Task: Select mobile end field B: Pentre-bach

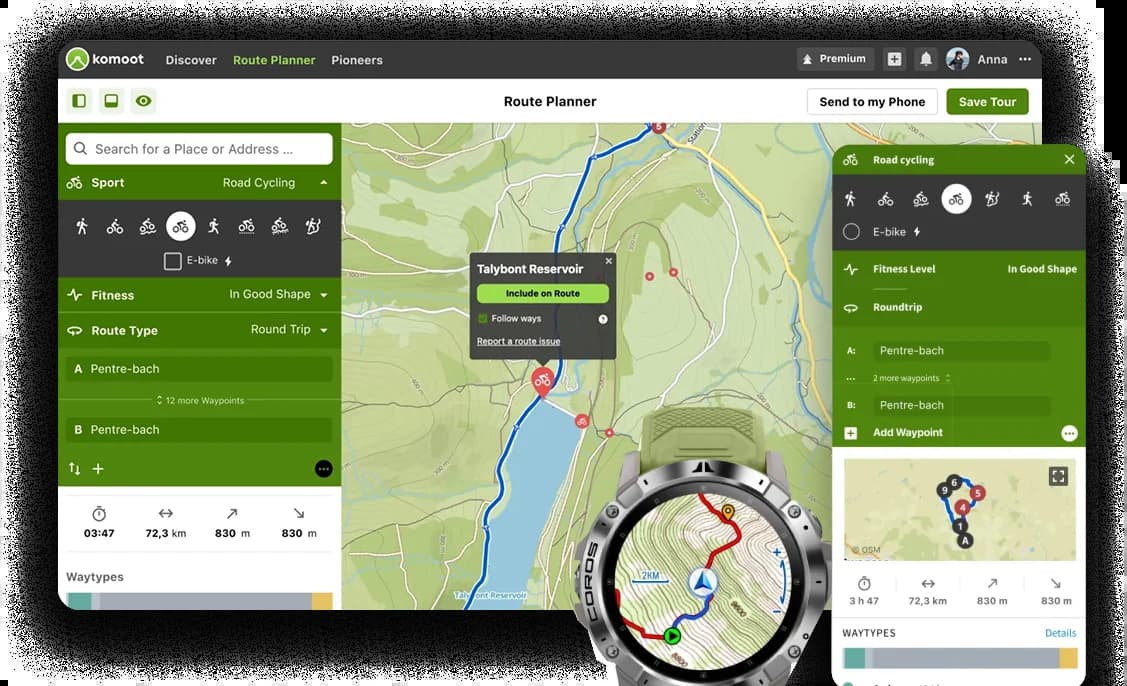Action: pyautogui.click(x=961, y=406)
